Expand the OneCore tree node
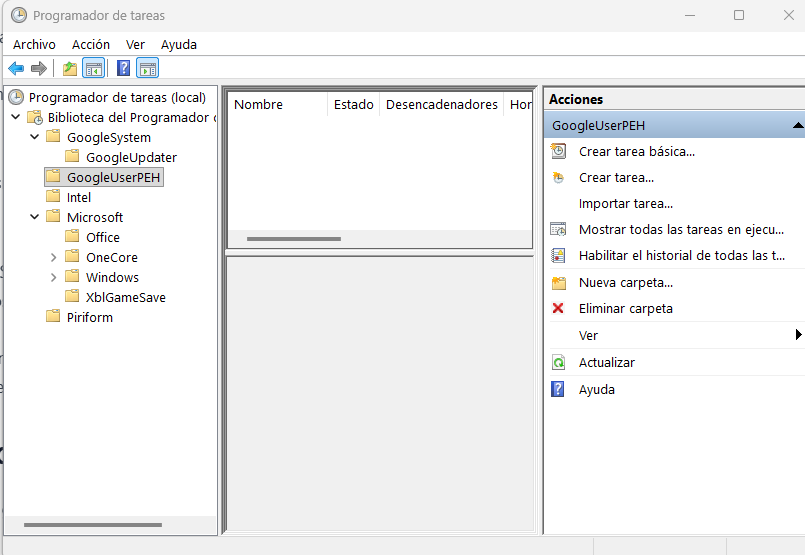805x555 pixels. click(x=53, y=257)
